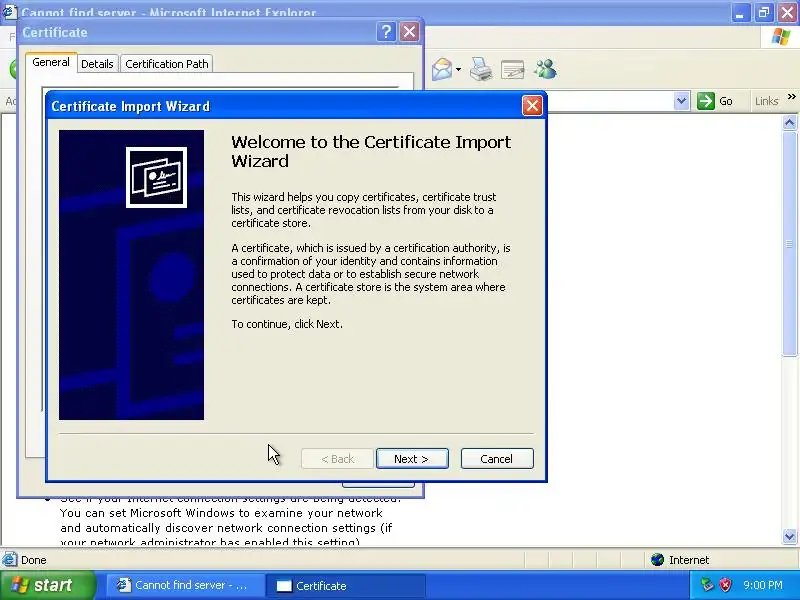
Task: Click the certificate graphic in wizard banner
Action: [x=156, y=177]
